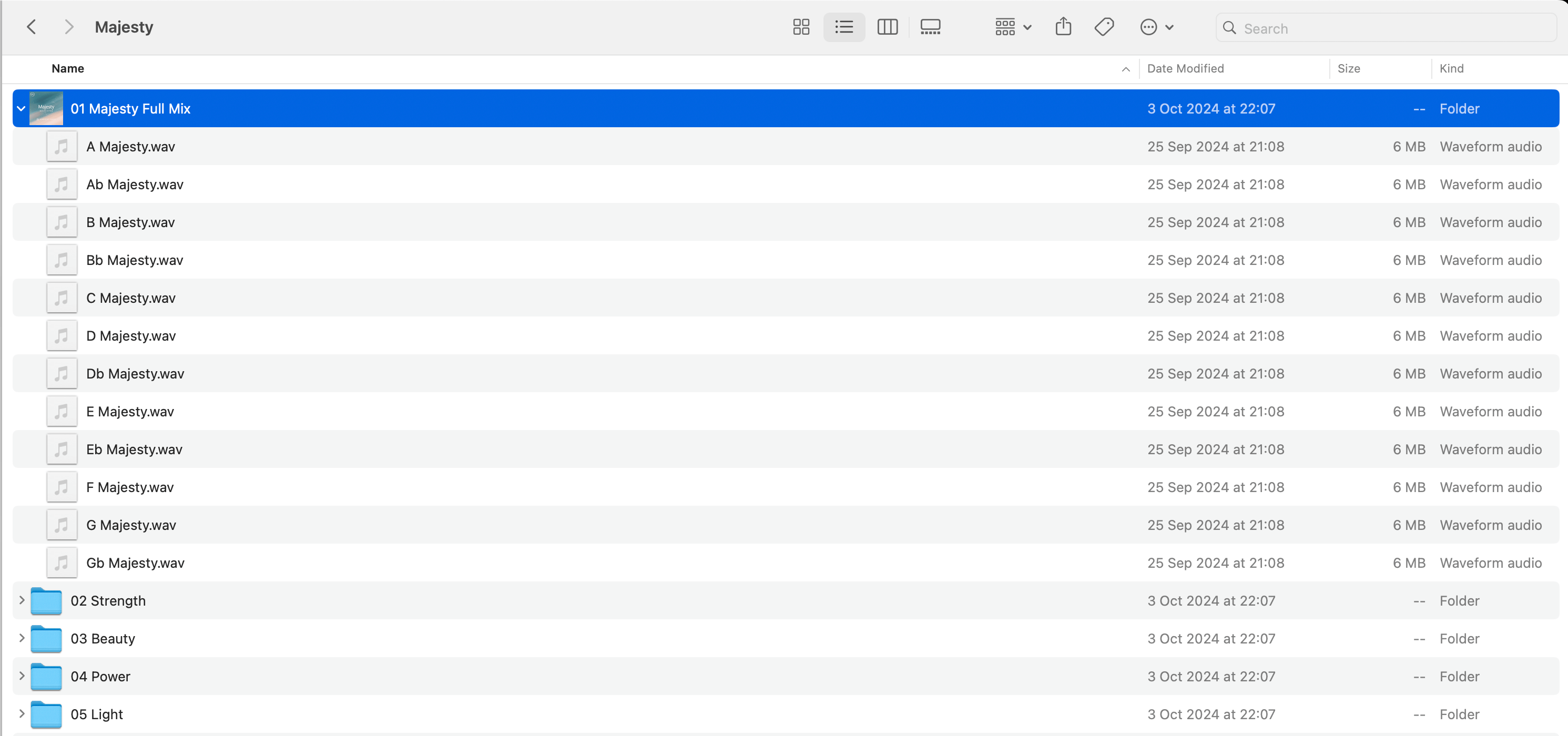The width and height of the screenshot is (1568, 736).
Task: Select the file name F Majesty.wav
Action: [x=130, y=487]
